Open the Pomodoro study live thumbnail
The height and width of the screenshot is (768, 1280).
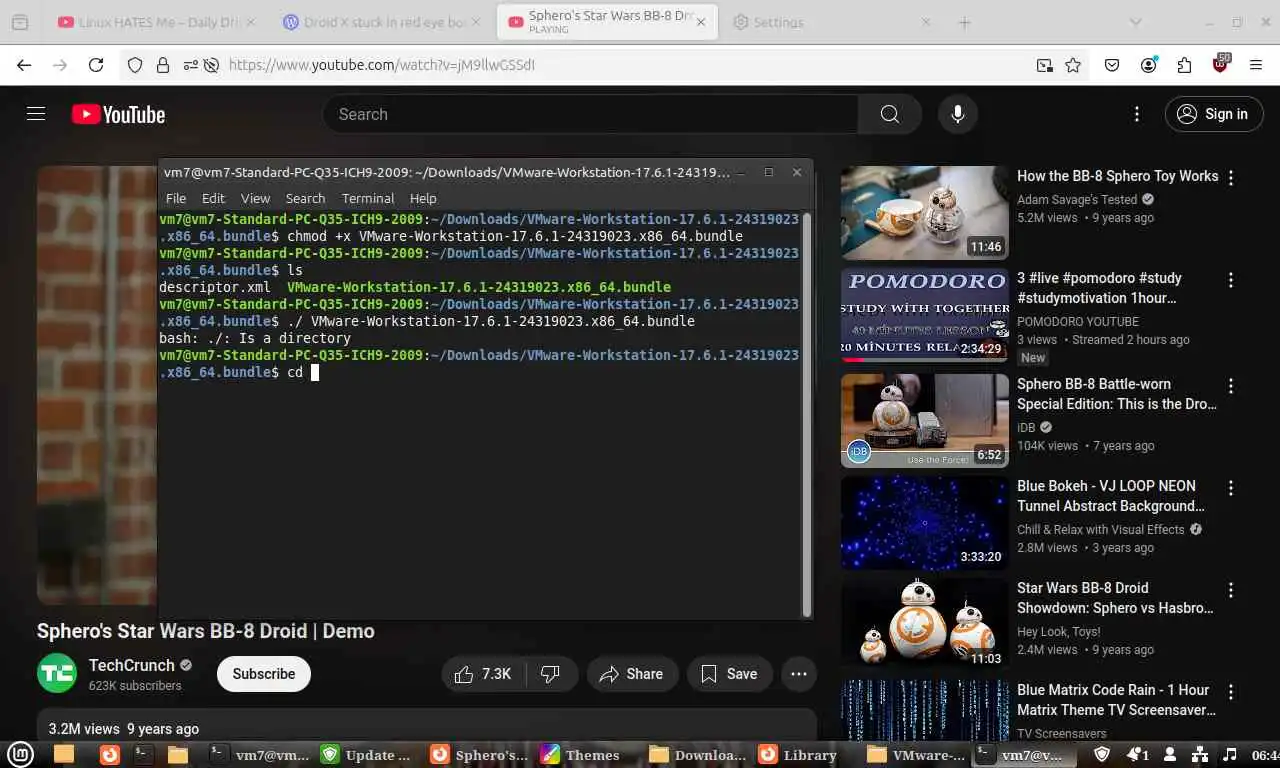tap(925, 315)
